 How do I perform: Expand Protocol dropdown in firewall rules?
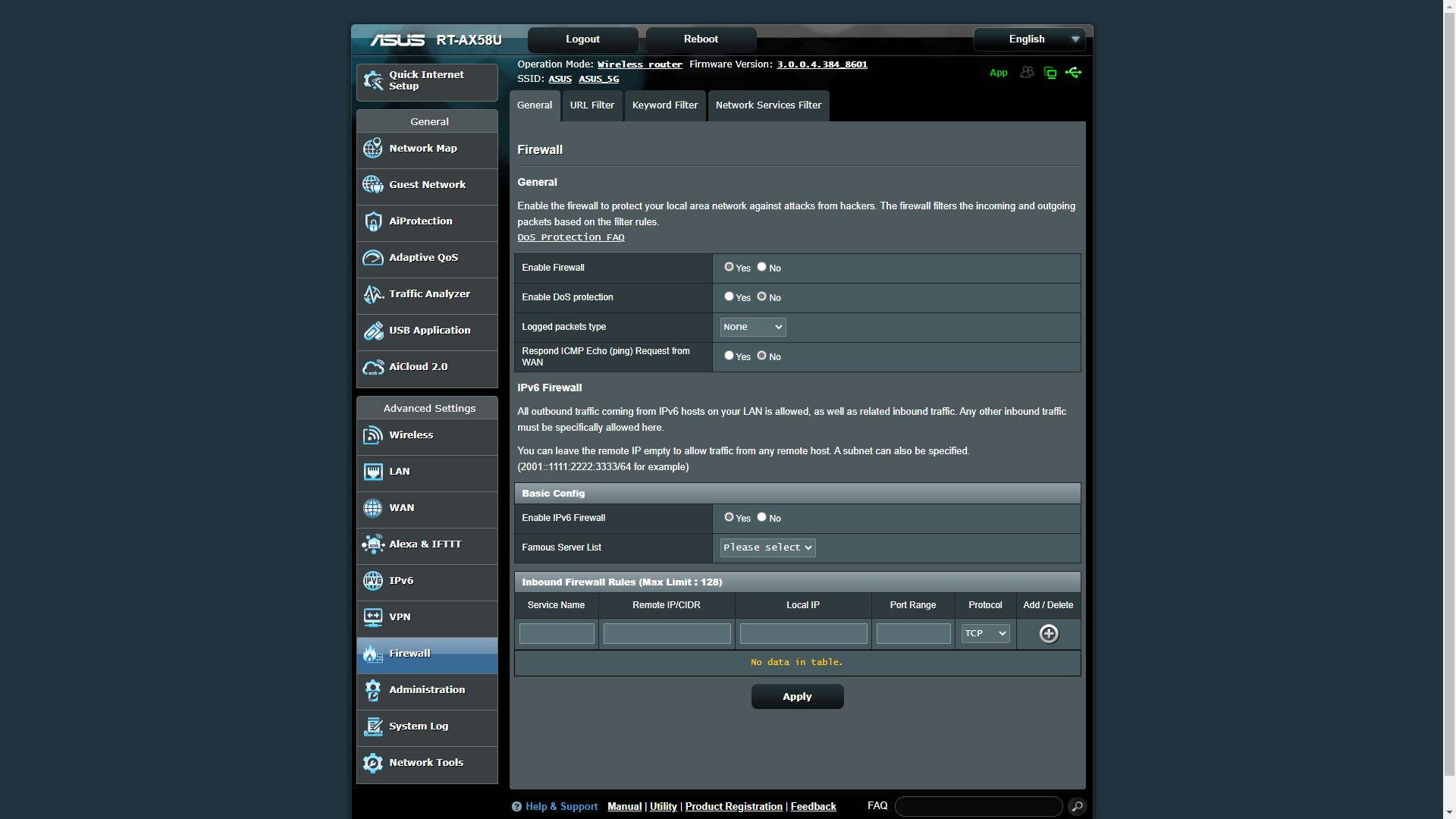(985, 633)
